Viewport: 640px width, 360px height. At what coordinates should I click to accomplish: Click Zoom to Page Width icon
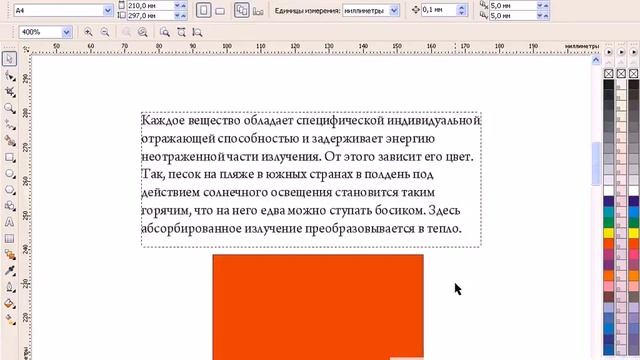(181, 32)
